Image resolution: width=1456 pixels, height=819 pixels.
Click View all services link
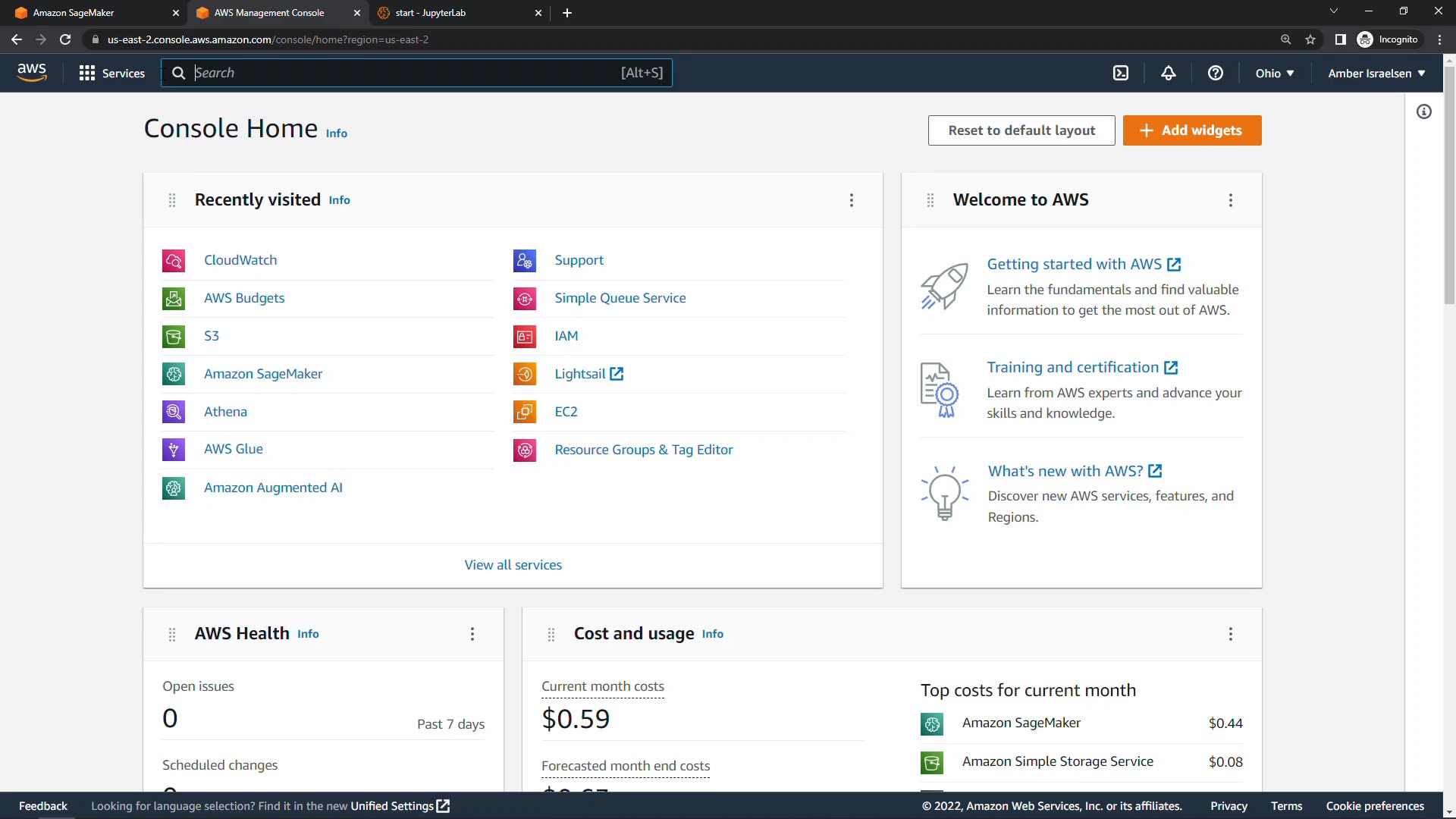point(513,565)
